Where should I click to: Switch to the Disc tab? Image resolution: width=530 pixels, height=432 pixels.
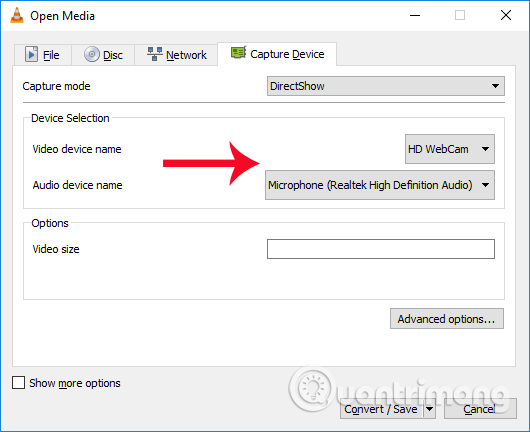103,54
